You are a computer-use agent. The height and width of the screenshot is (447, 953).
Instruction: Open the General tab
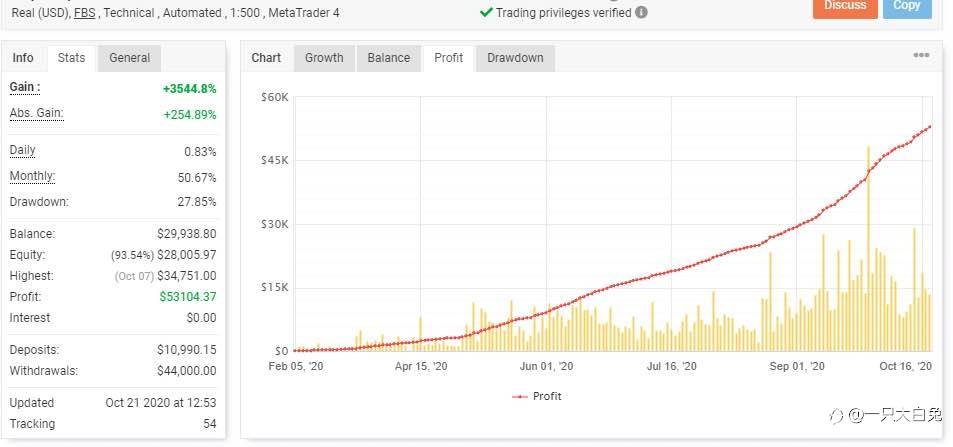pos(130,58)
